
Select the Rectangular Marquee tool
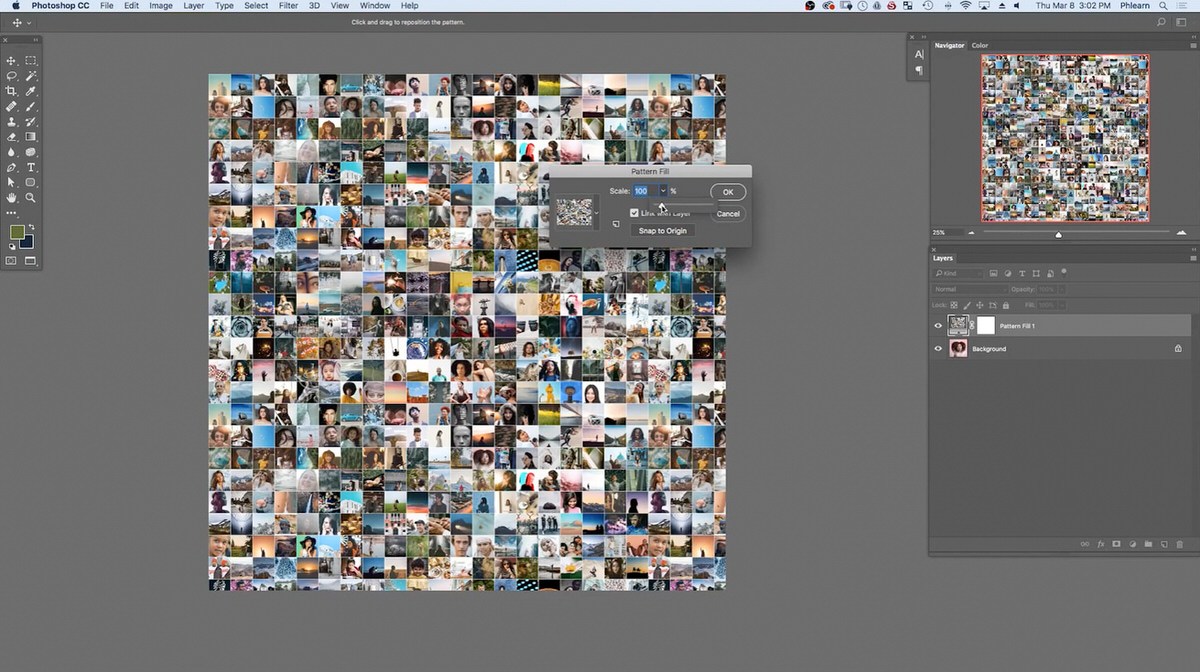(31, 61)
